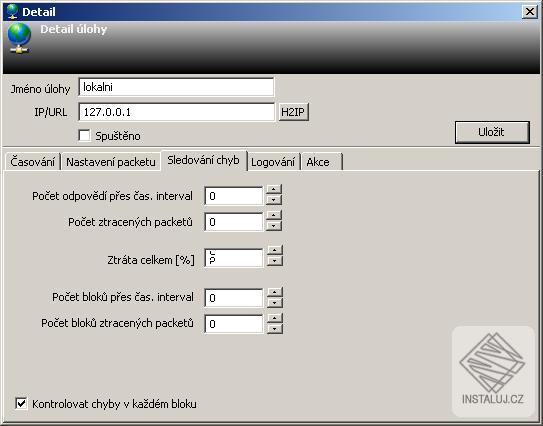Close the Detail dialog window
Viewport: 543px width, 426px height.
529,12
